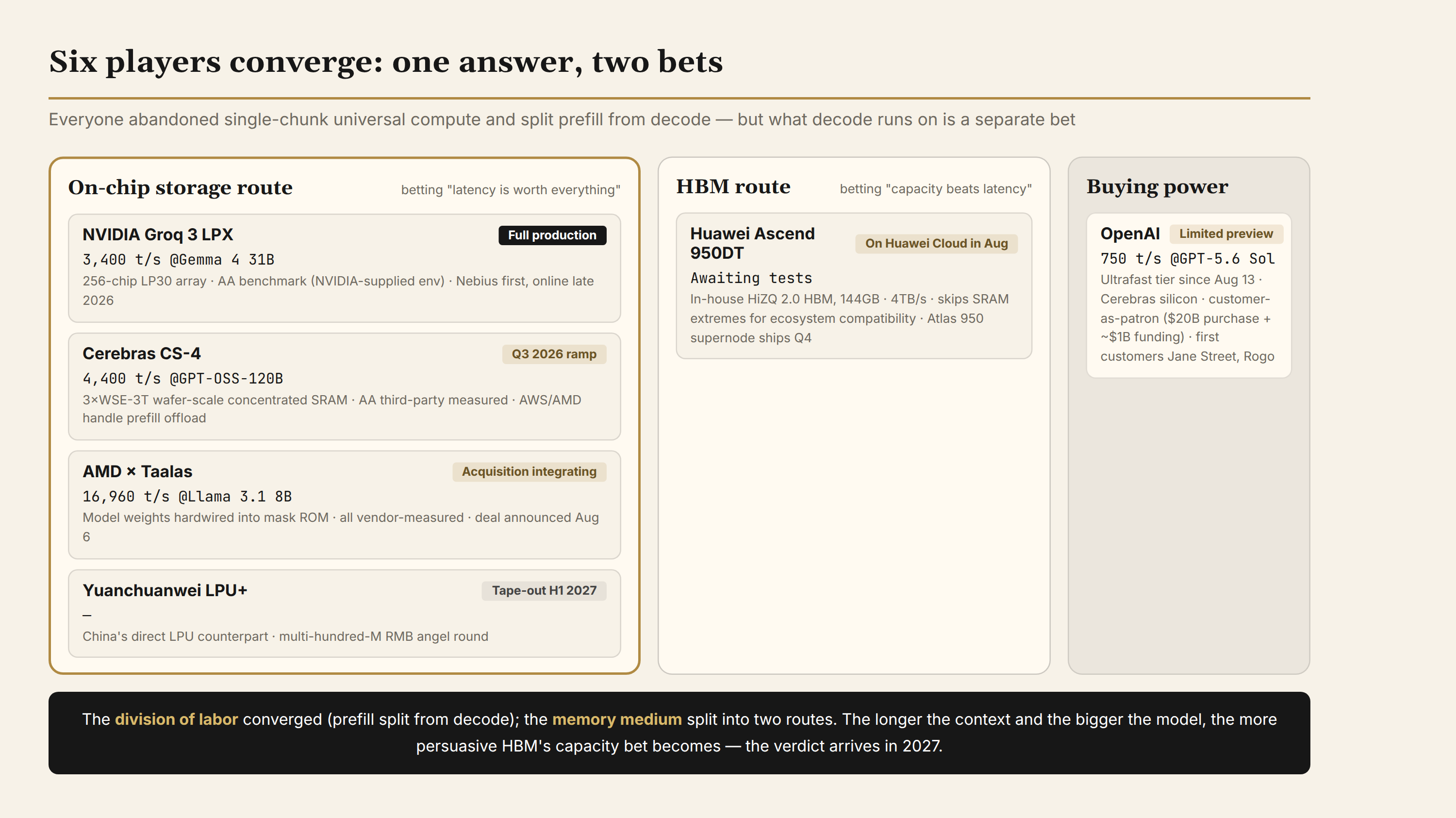Click the "China's direct LPU counterpart" description
This screenshot has width=1456, height=818.
[x=285, y=636]
